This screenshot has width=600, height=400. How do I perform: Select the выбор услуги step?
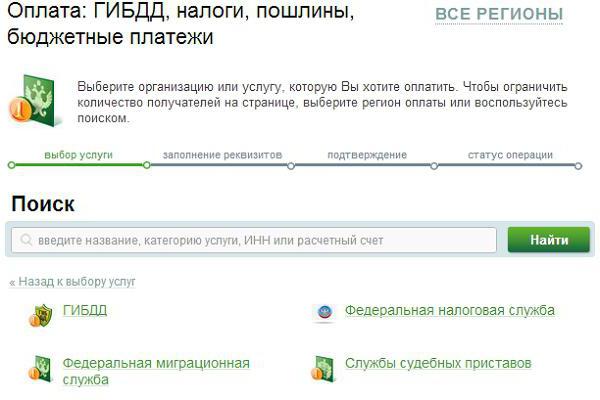(78, 155)
